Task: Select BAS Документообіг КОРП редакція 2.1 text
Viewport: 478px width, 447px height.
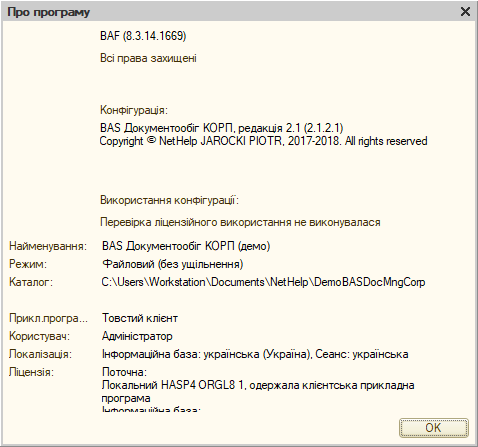Action: (222, 128)
